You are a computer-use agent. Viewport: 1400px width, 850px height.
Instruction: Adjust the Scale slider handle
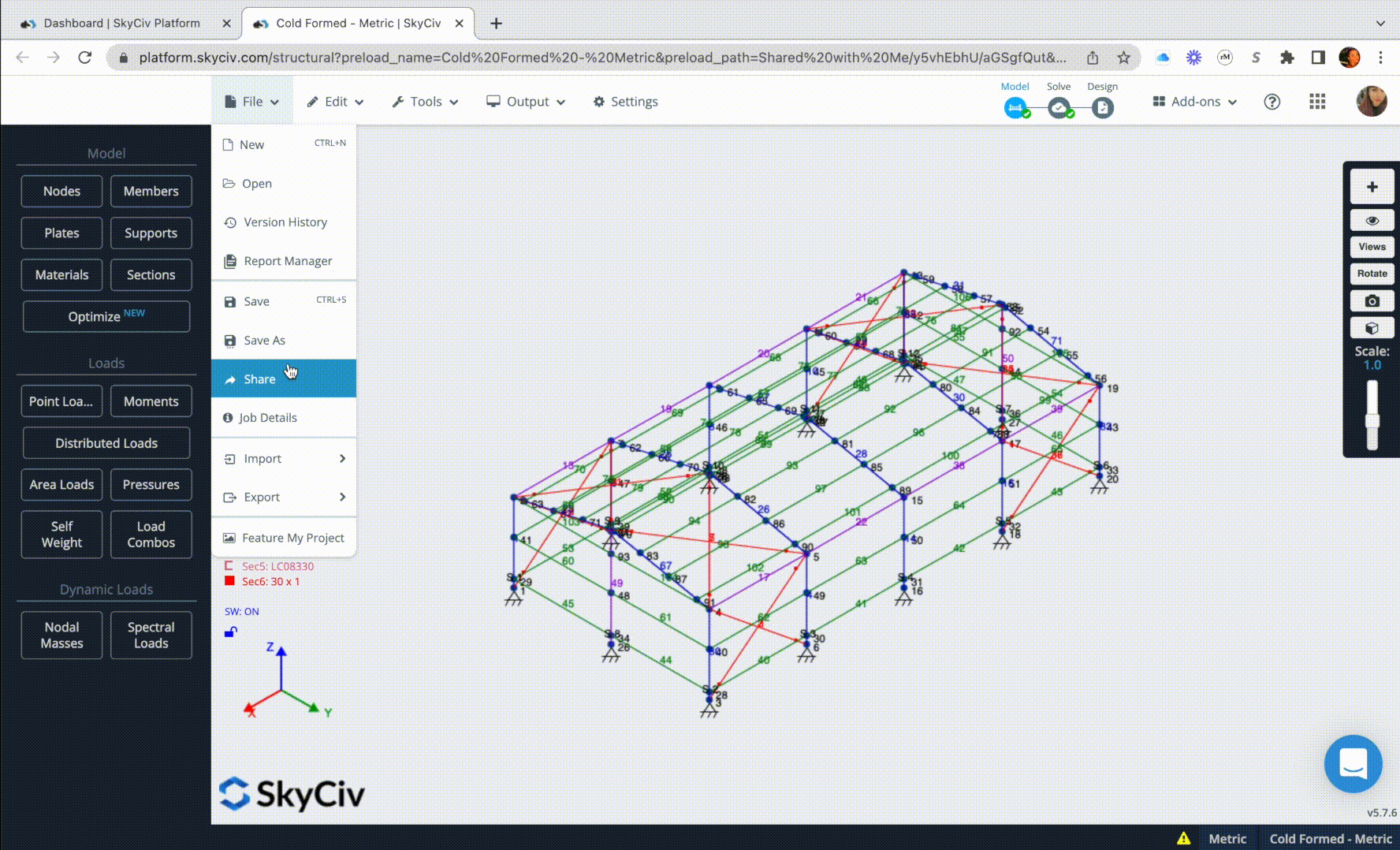click(x=1372, y=420)
